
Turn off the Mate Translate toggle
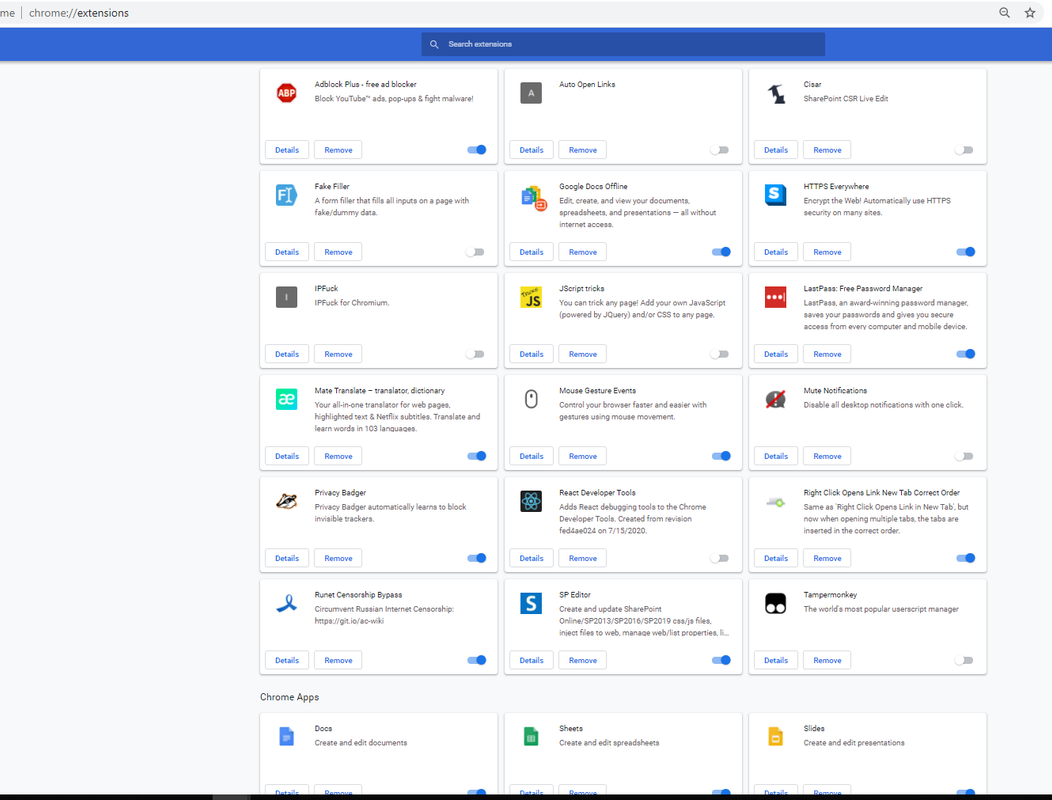(477, 456)
